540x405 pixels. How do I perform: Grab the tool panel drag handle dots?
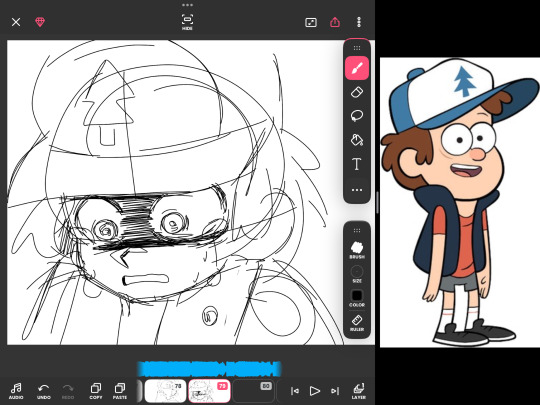coord(357,48)
